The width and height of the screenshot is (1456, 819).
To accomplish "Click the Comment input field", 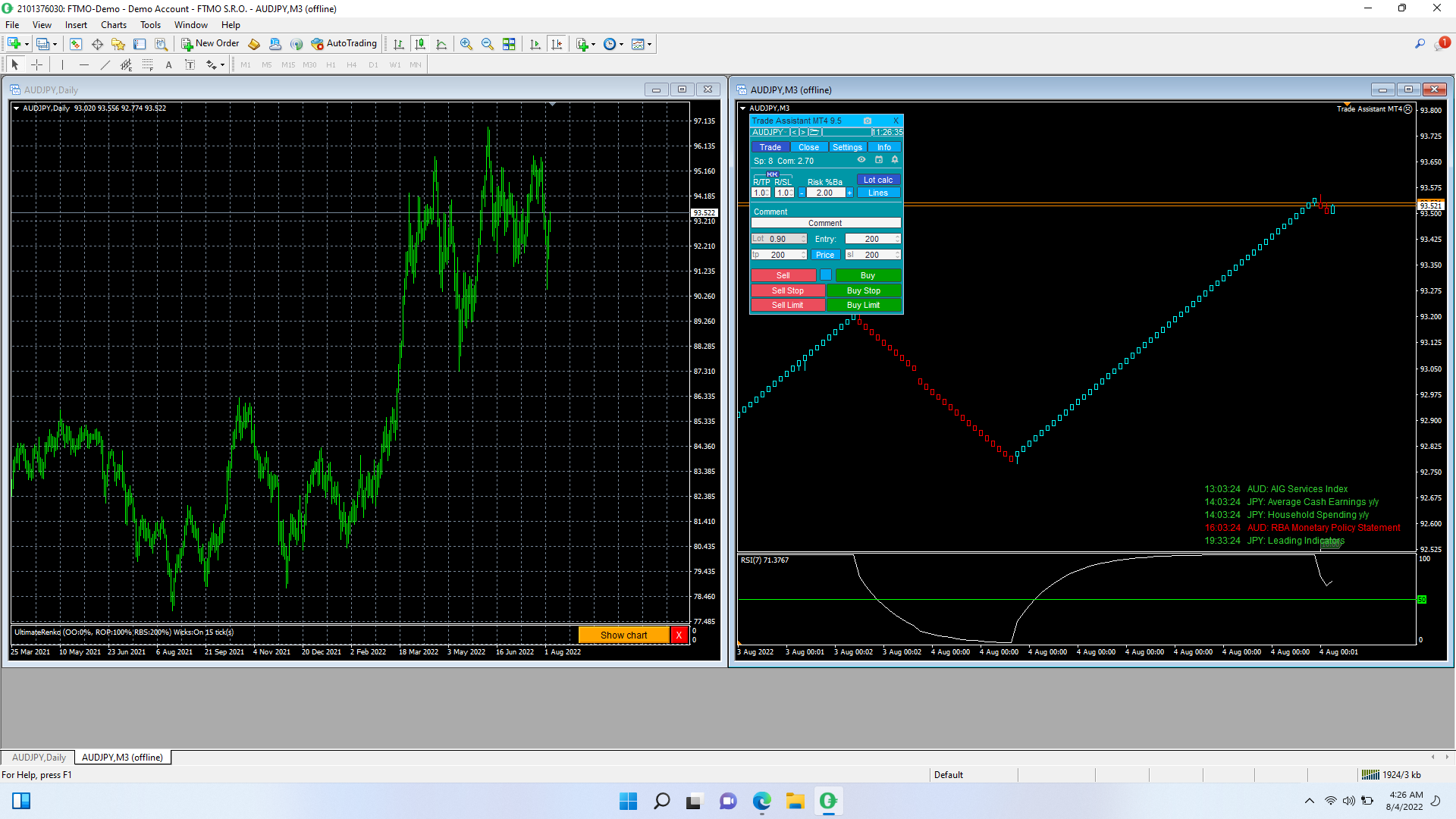I will coord(825,223).
